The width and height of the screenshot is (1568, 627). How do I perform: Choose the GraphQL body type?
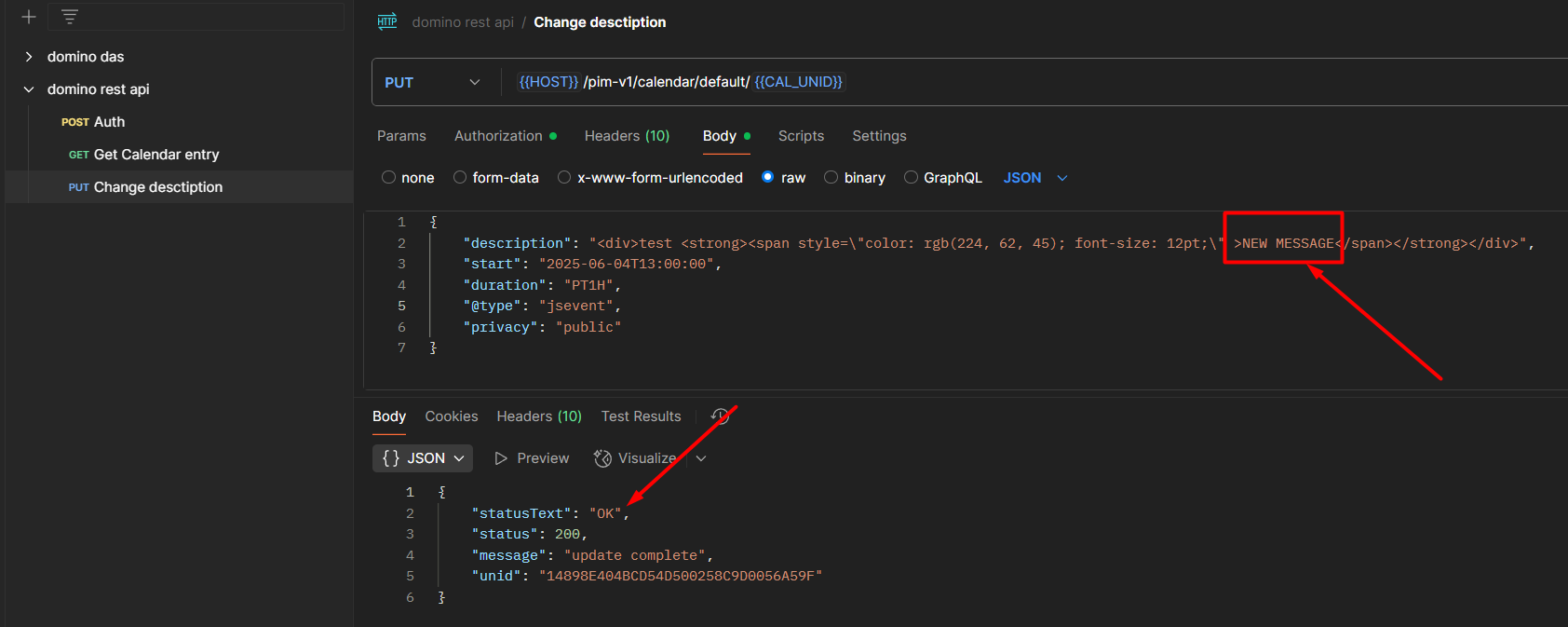tap(911, 177)
